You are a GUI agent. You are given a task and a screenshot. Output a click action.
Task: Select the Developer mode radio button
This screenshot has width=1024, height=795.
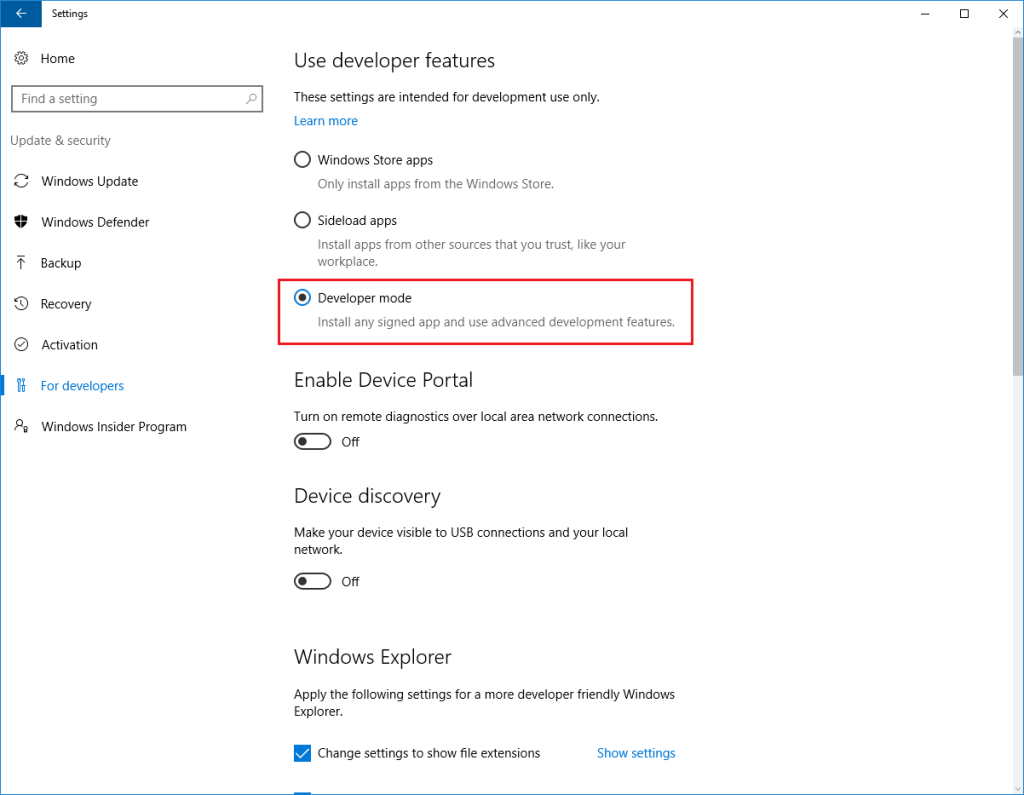click(302, 298)
